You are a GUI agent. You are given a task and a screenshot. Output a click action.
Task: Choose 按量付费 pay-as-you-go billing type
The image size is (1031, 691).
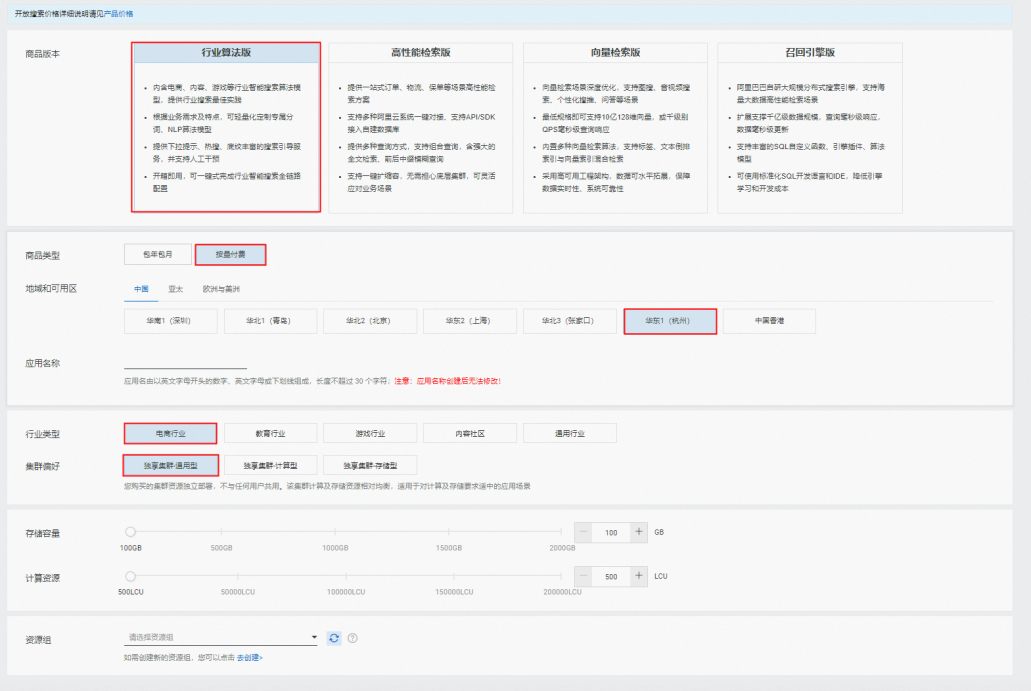[231, 254]
